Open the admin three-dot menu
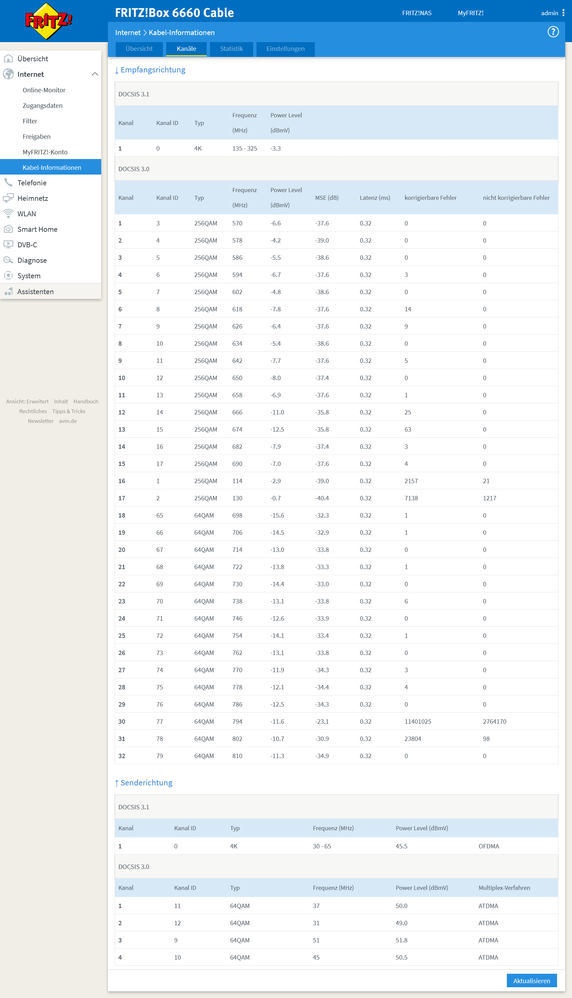 (x=564, y=13)
